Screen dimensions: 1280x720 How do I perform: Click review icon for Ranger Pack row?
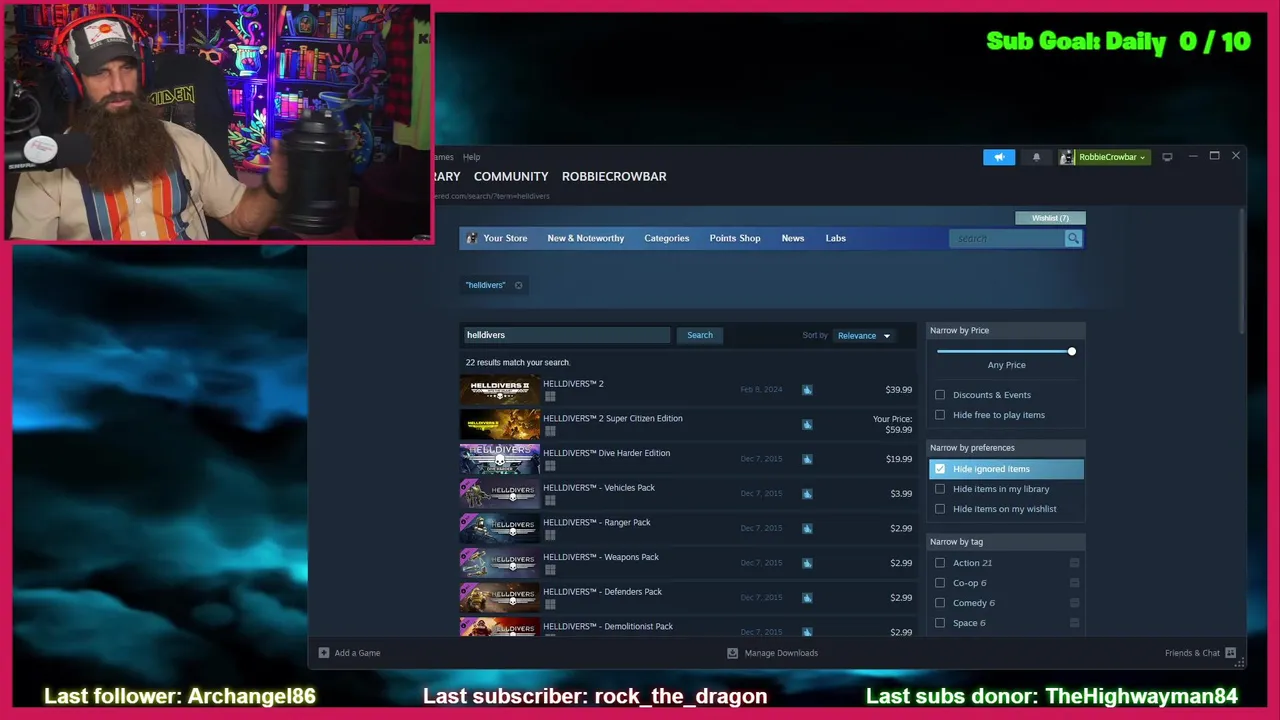point(807,528)
